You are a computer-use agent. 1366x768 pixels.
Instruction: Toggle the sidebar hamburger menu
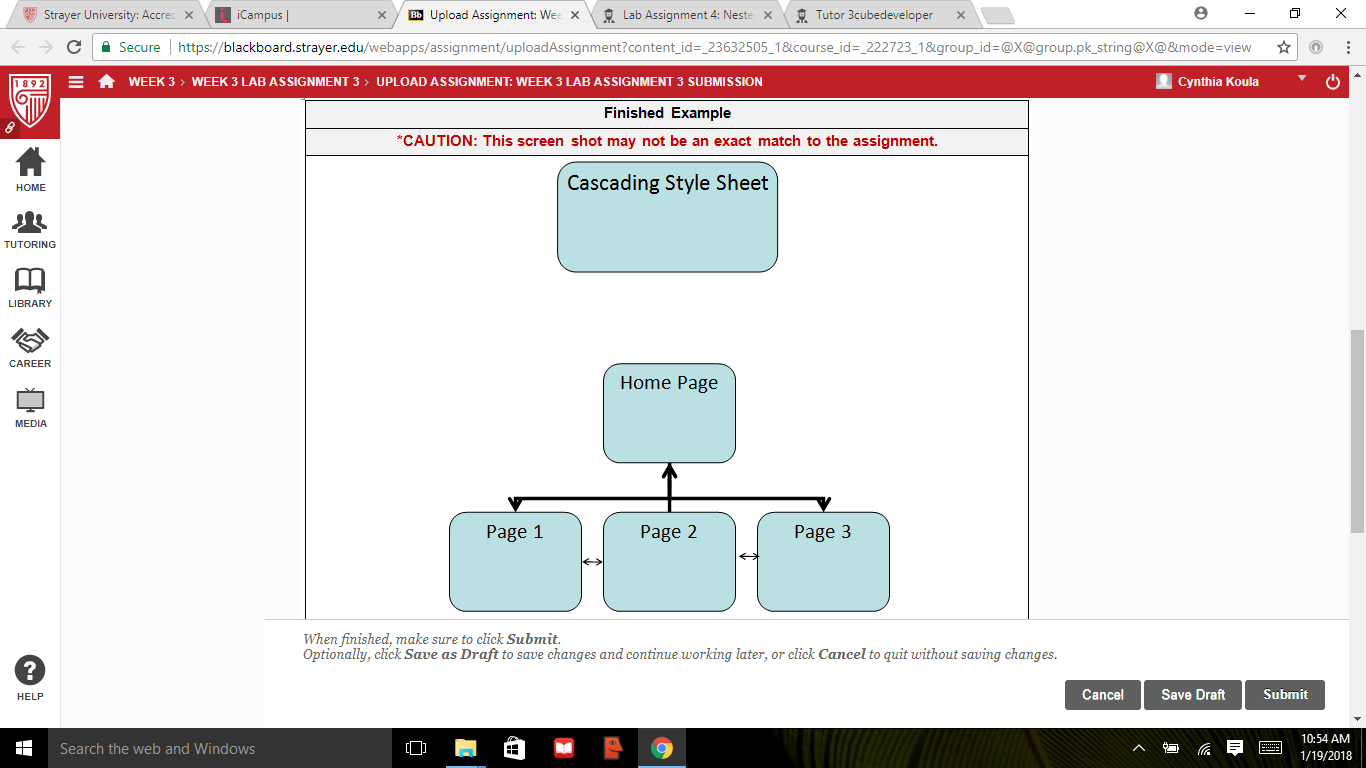[76, 82]
